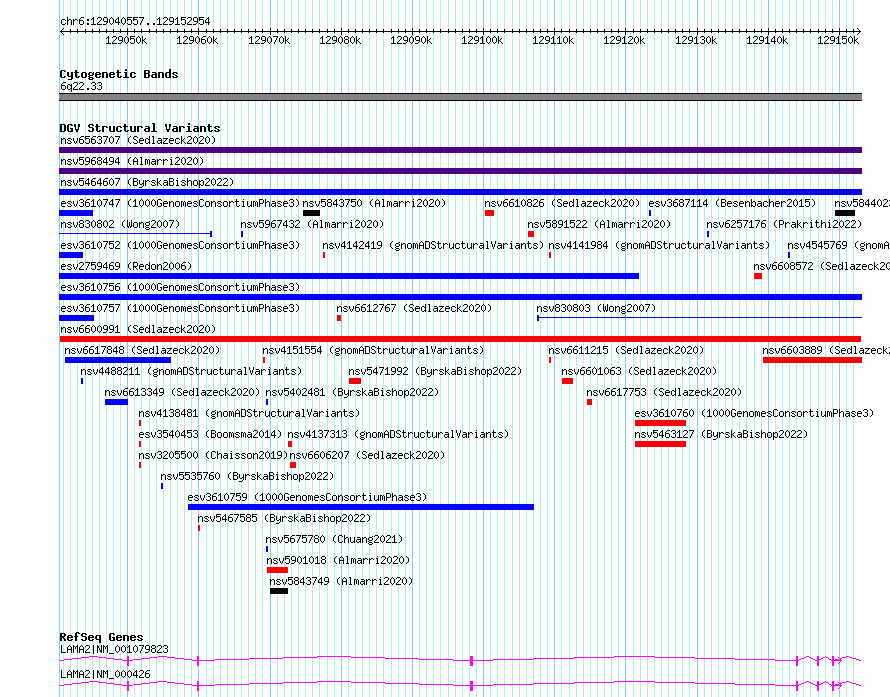Select nsv5463127 (ByrskaBishop2022) red bar

[x=660, y=444]
